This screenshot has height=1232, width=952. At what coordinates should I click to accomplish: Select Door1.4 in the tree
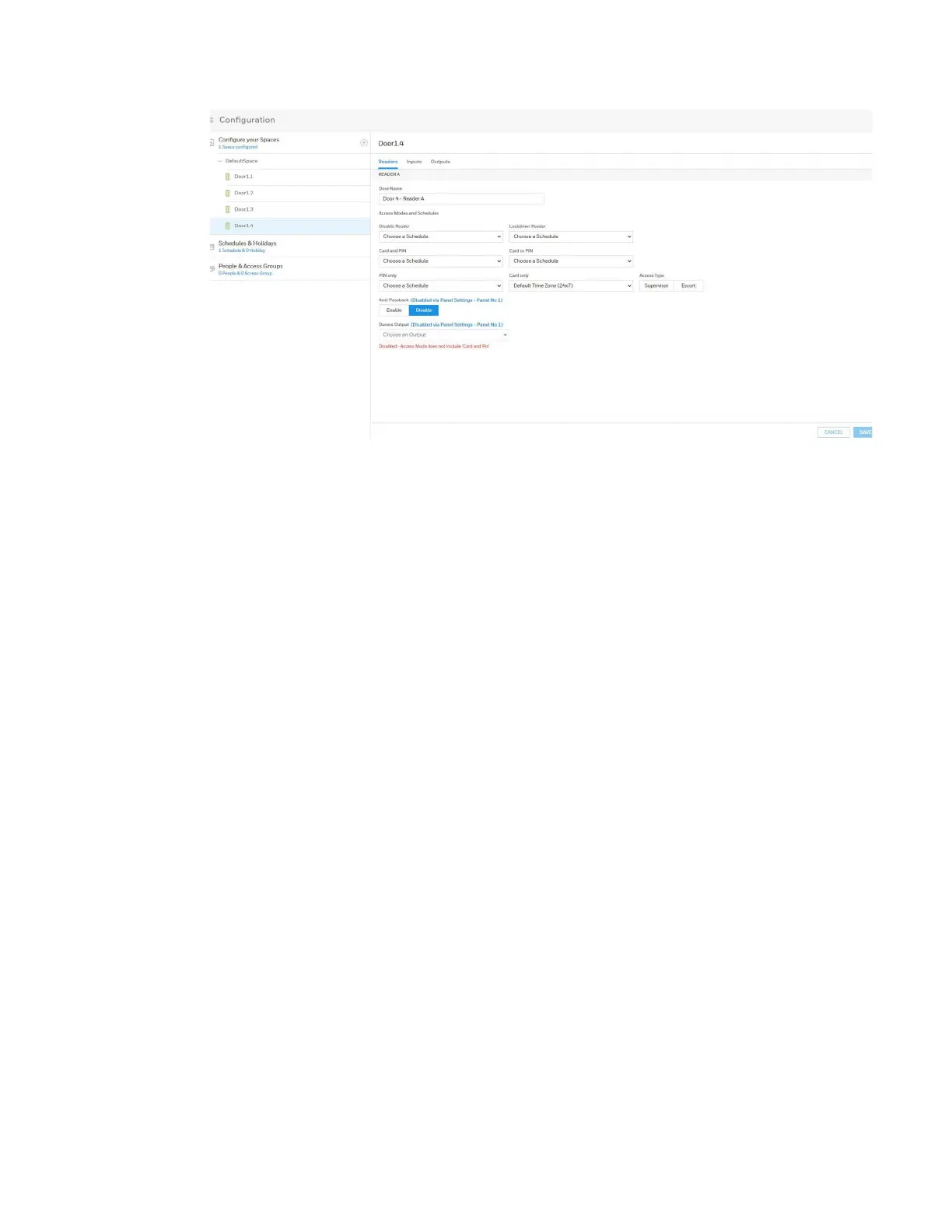click(x=243, y=226)
